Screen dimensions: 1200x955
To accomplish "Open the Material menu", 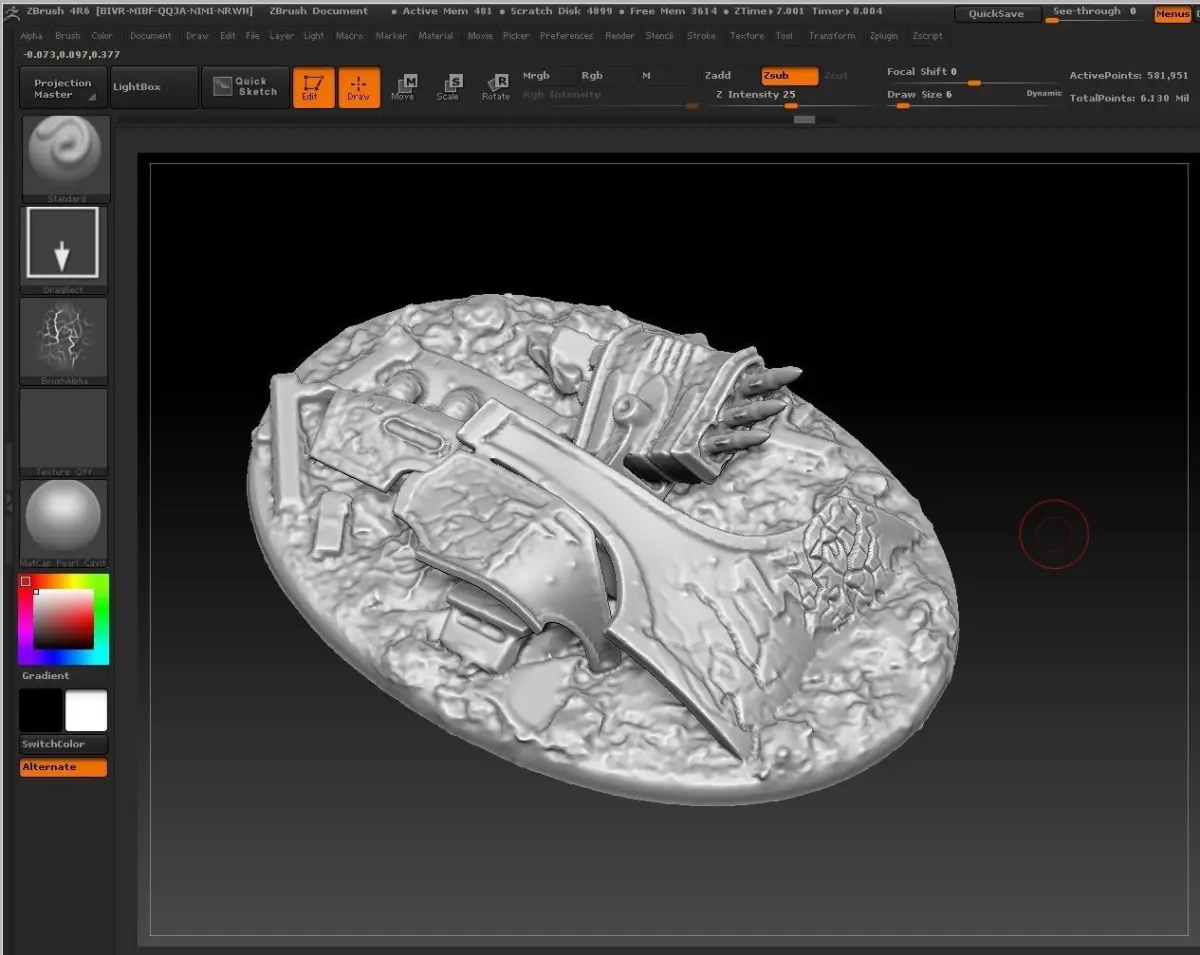I will click(436, 36).
